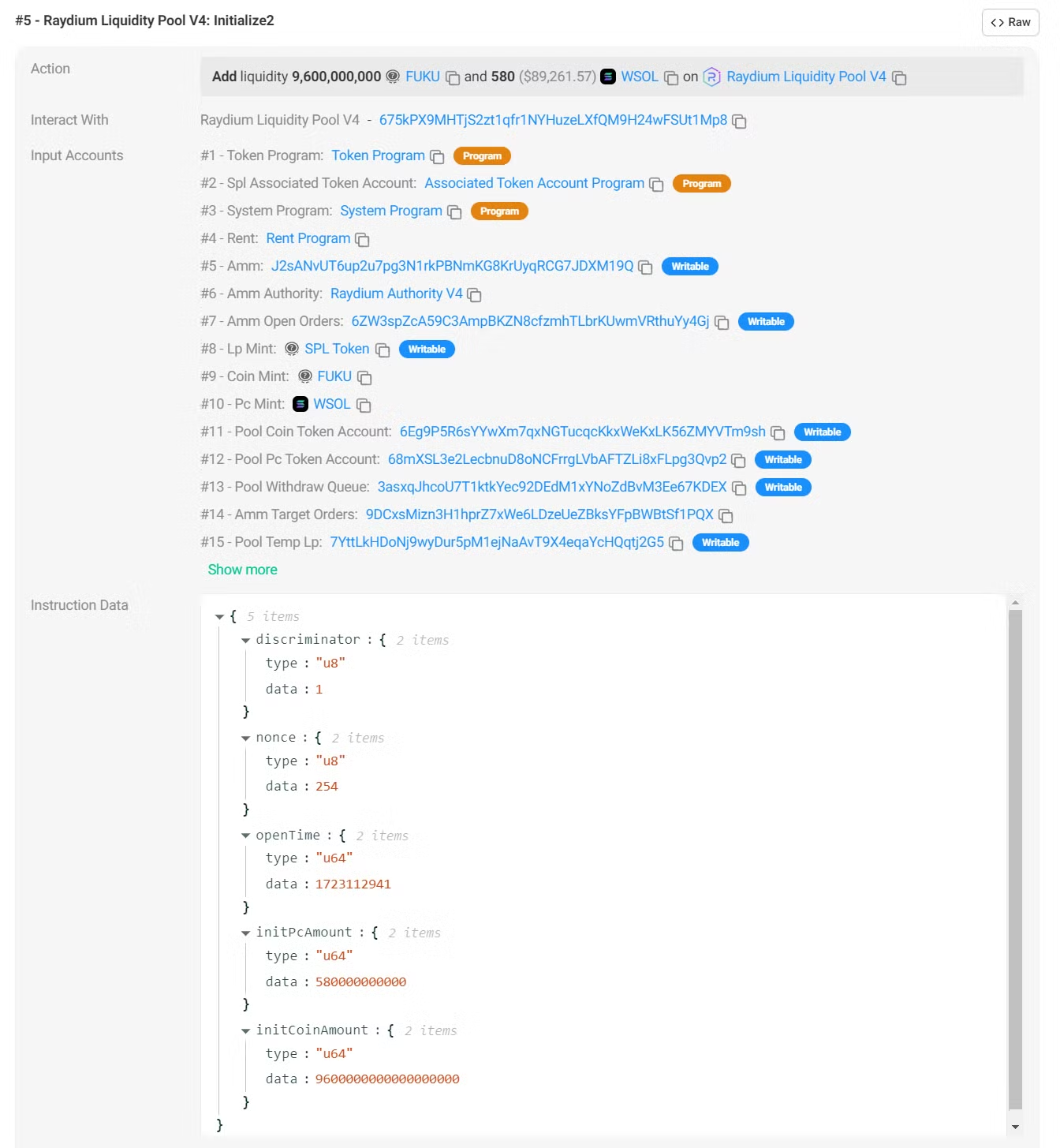Collapse the initCoinAmount node
Image resolution: width=1060 pixels, height=1148 pixels.
(245, 1031)
